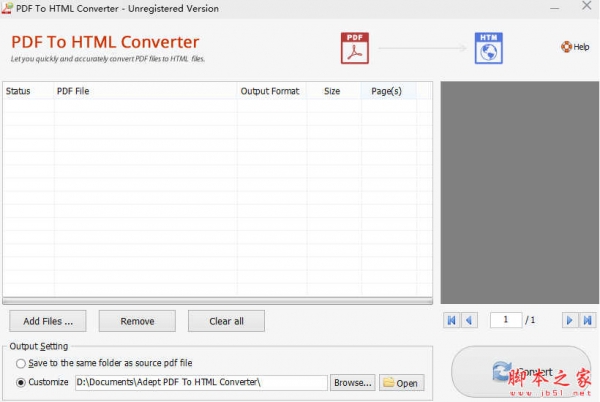Click the blue HTM file icon
600x402 pixels.
pyautogui.click(x=489, y=48)
